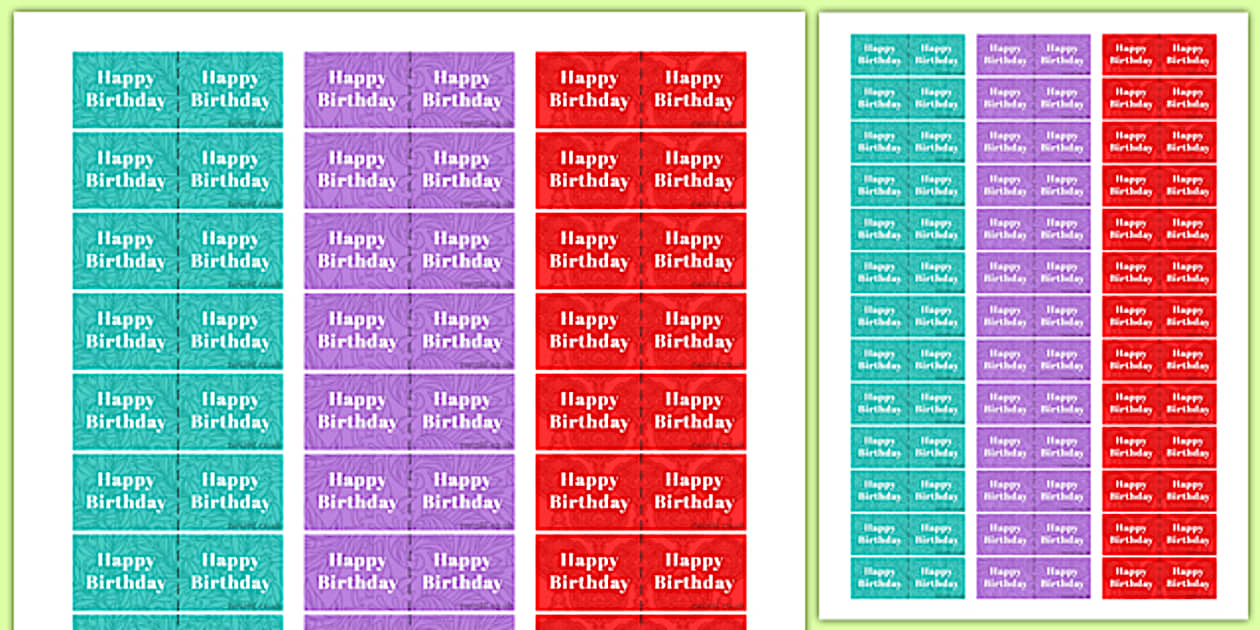Image resolution: width=1260 pixels, height=630 pixels.
Task: Click seventh-row right red label on the large page
Action: tap(694, 572)
